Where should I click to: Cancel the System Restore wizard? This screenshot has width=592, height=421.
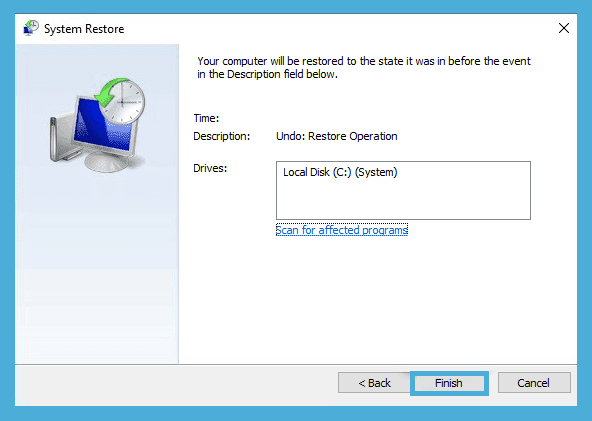pyautogui.click(x=533, y=383)
